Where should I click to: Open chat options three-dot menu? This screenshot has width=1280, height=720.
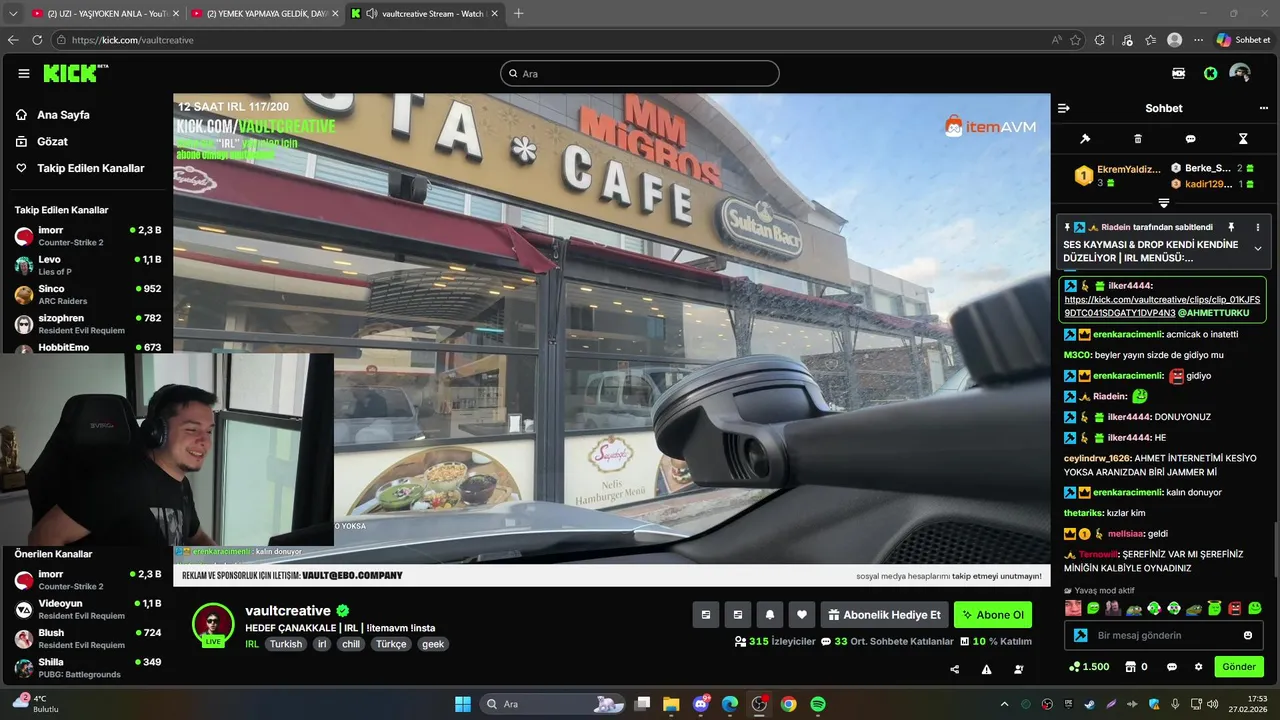[1264, 108]
